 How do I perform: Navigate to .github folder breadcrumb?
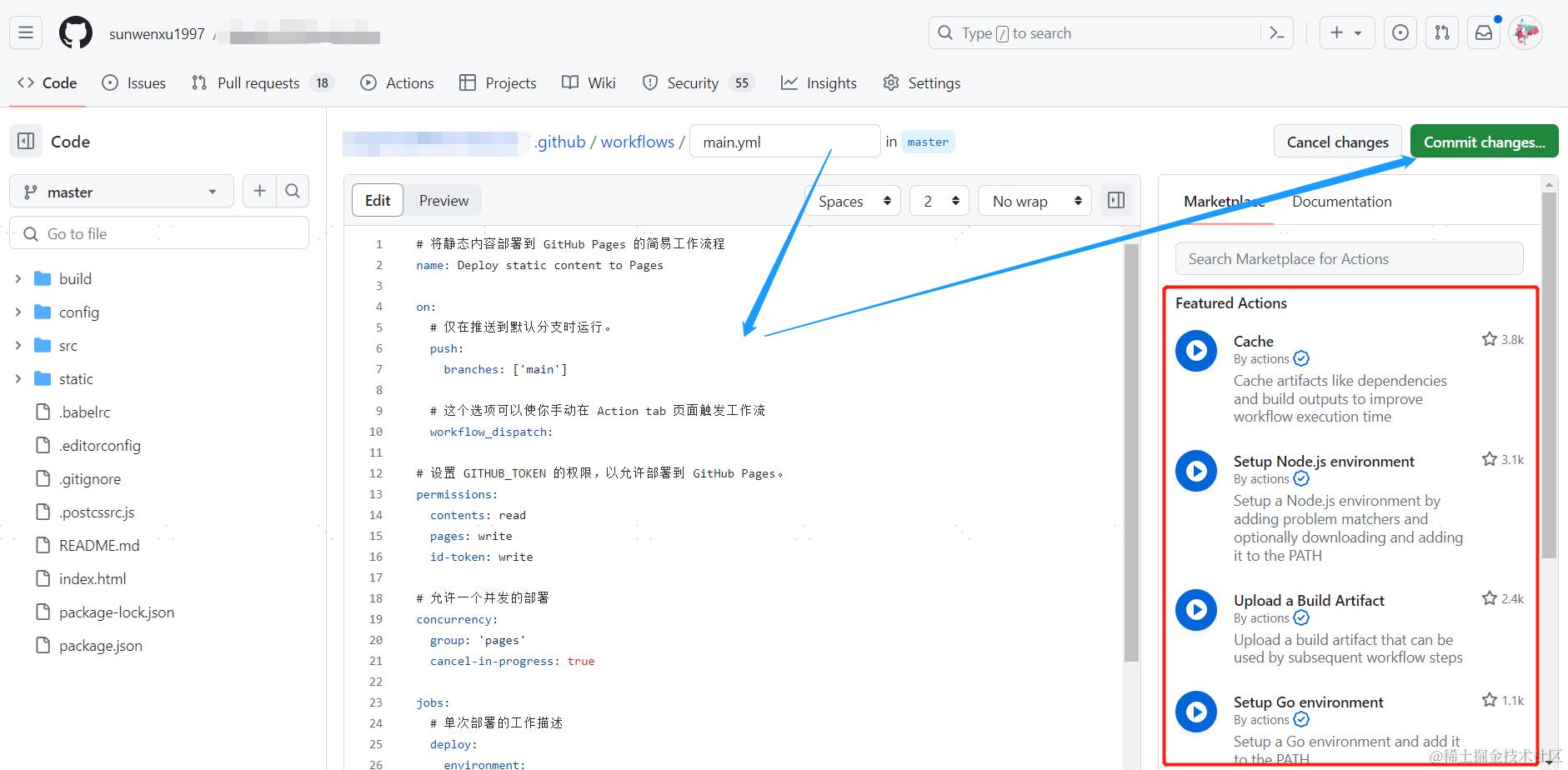(x=560, y=142)
